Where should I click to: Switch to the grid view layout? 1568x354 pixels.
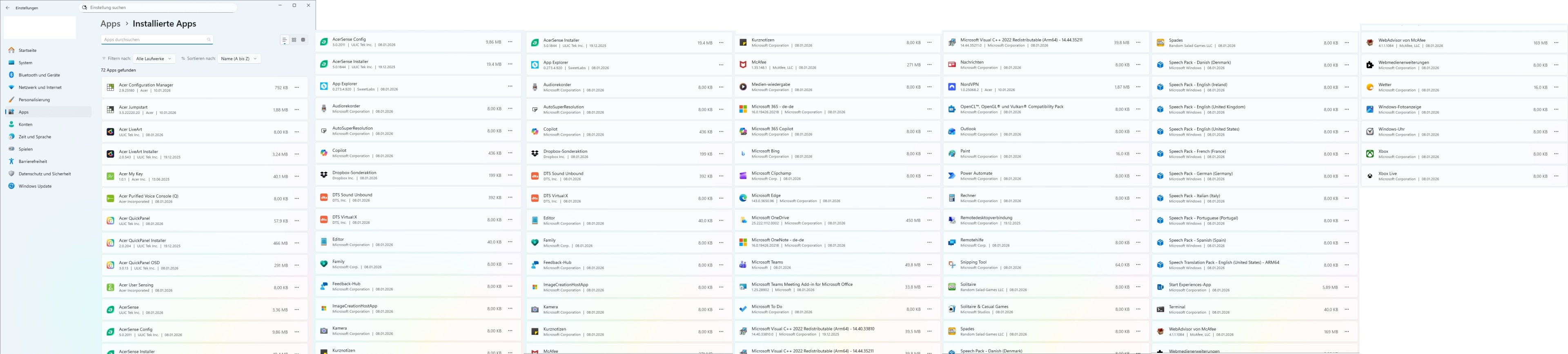pyautogui.click(x=294, y=40)
